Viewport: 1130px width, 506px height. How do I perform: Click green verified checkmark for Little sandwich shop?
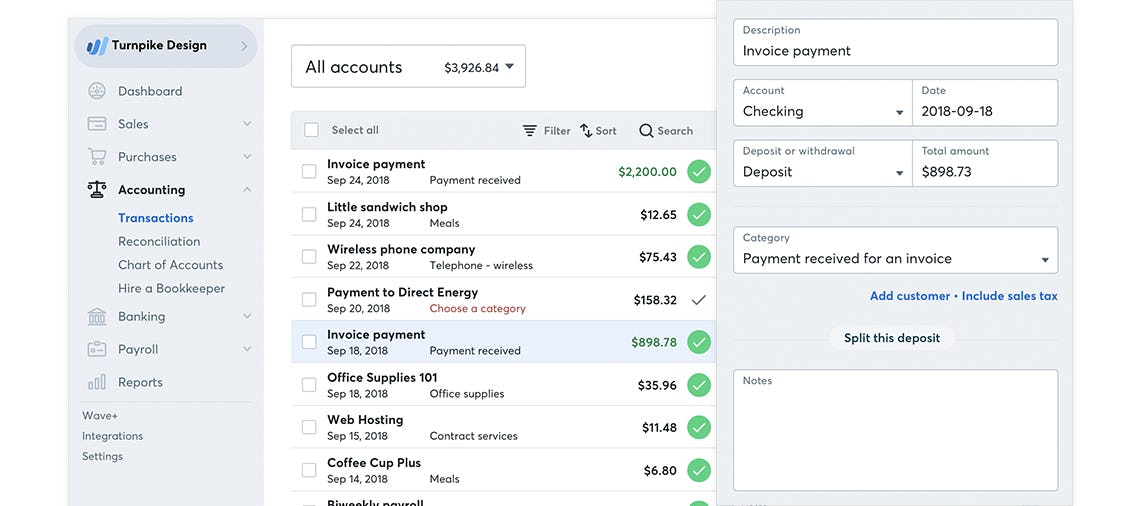tap(699, 214)
